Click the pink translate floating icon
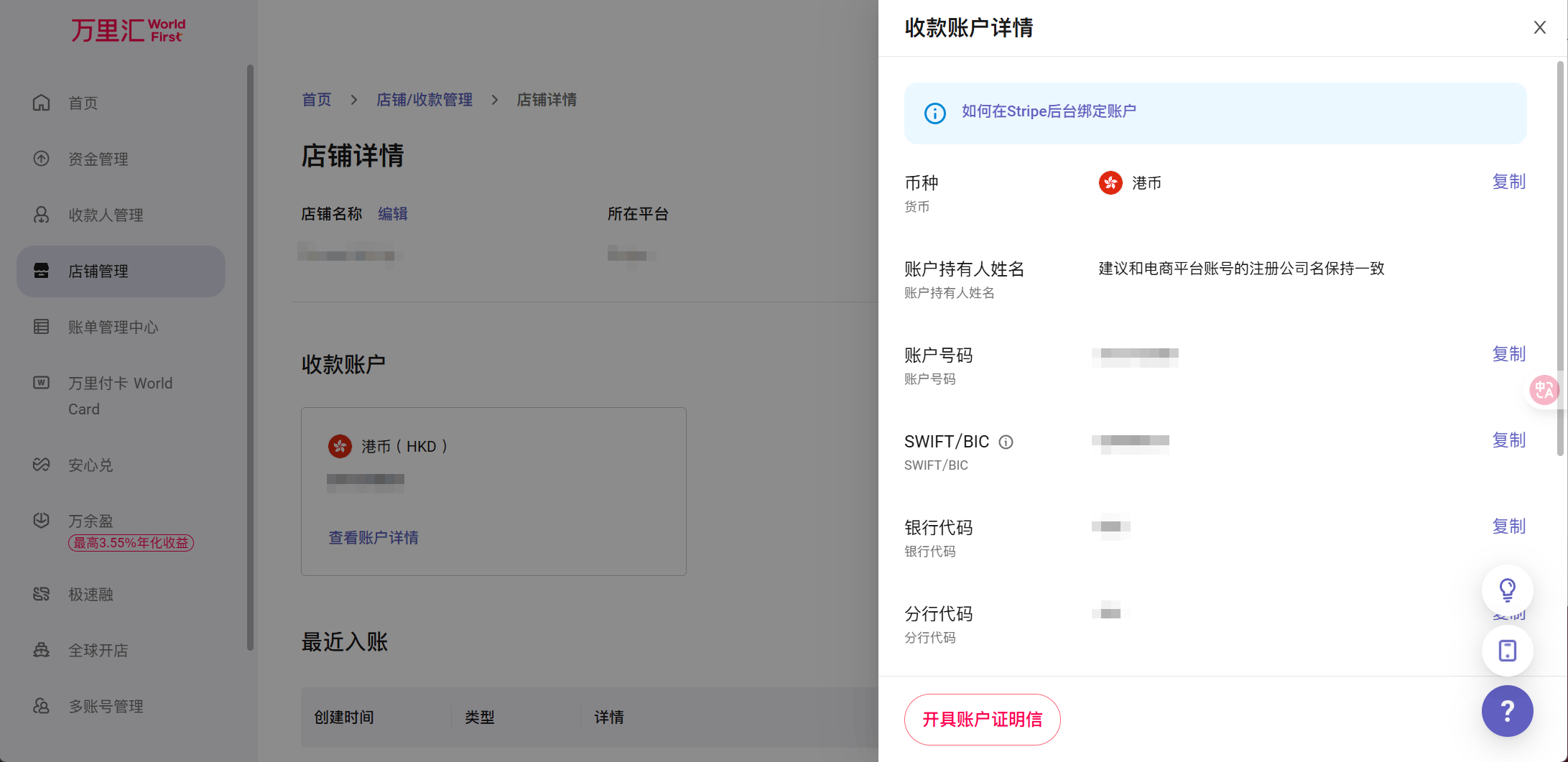This screenshot has height=762, width=1568. (x=1544, y=390)
